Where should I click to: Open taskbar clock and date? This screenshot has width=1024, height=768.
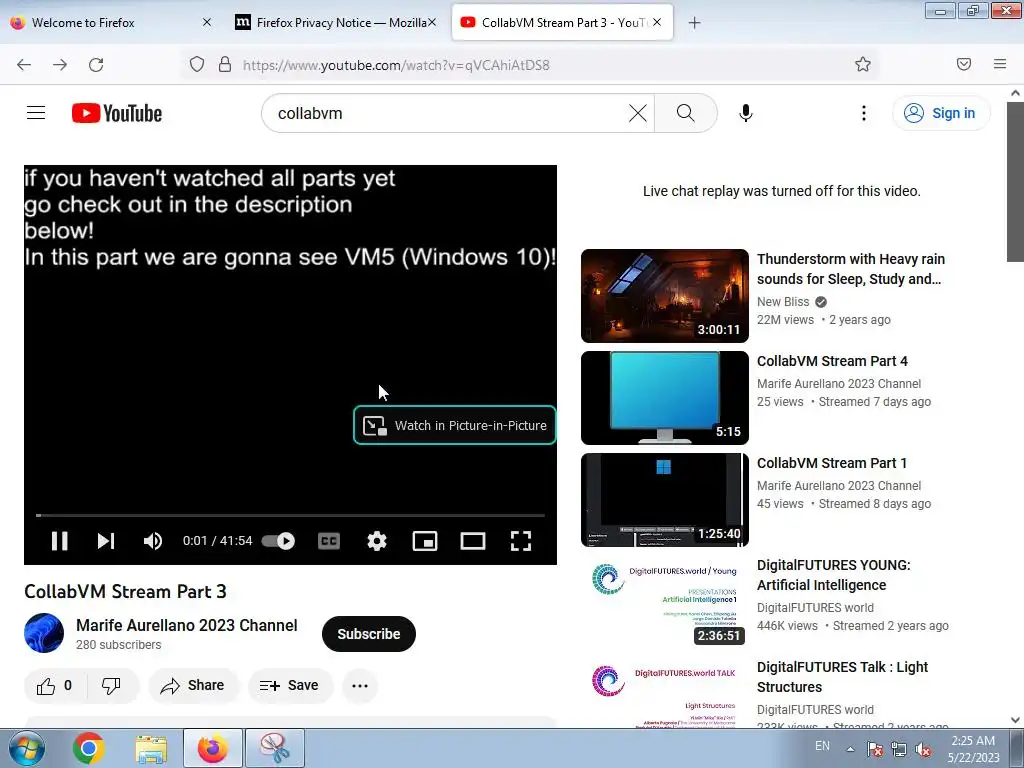pyautogui.click(x=973, y=749)
